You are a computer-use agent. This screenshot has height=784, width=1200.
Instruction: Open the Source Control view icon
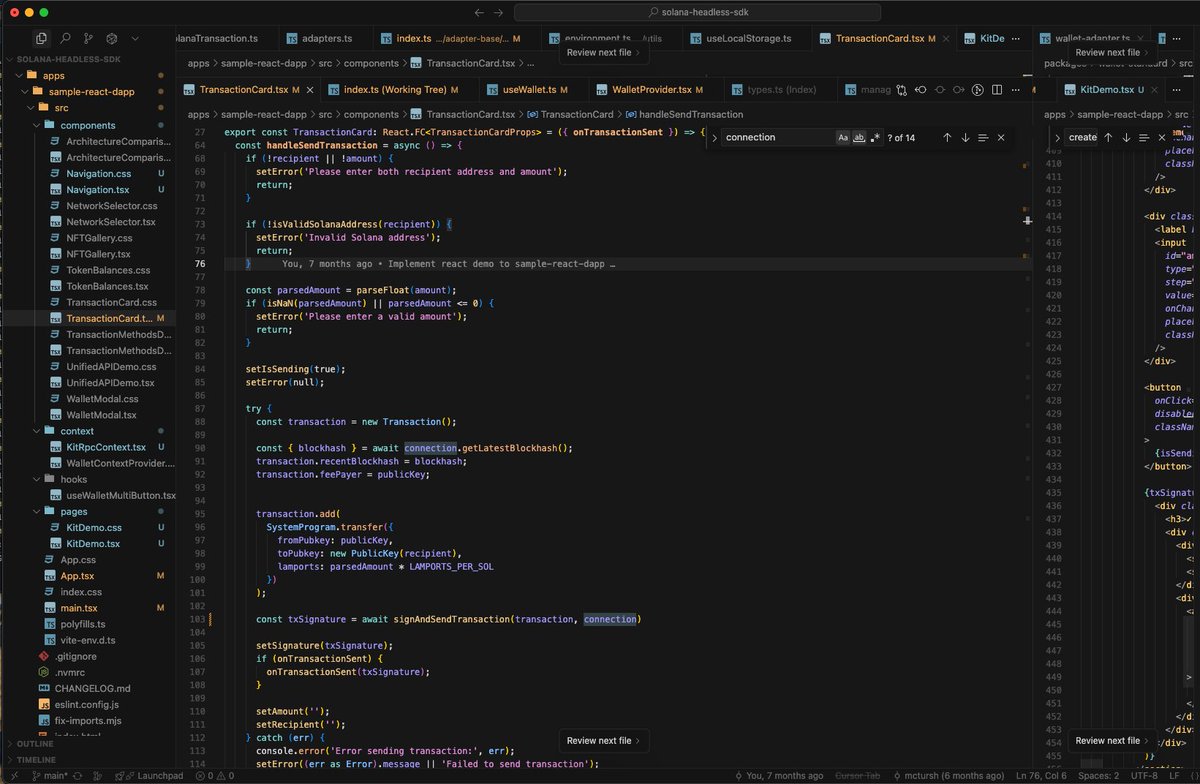click(x=89, y=39)
